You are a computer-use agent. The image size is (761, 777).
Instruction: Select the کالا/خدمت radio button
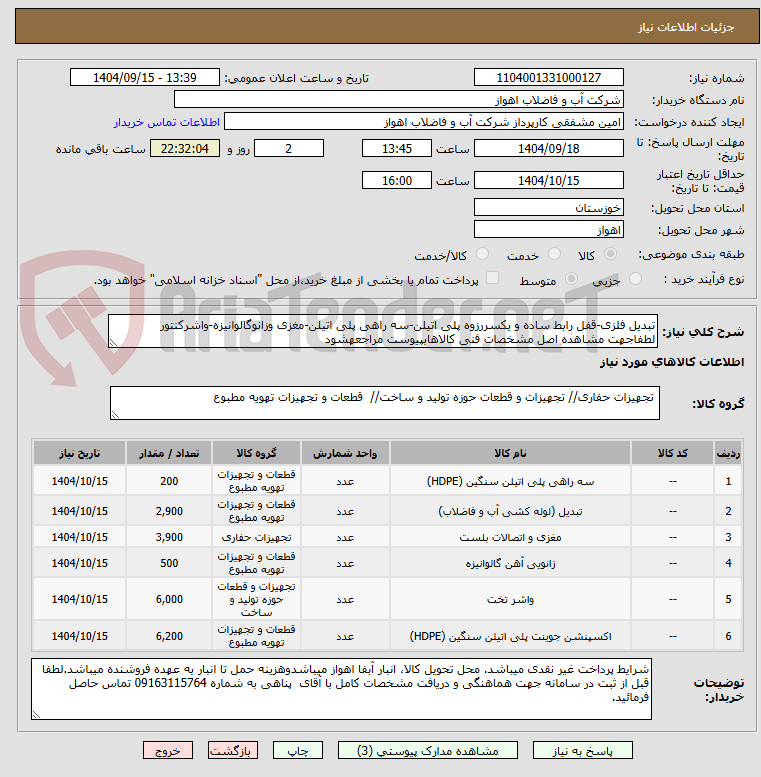tap(482, 254)
